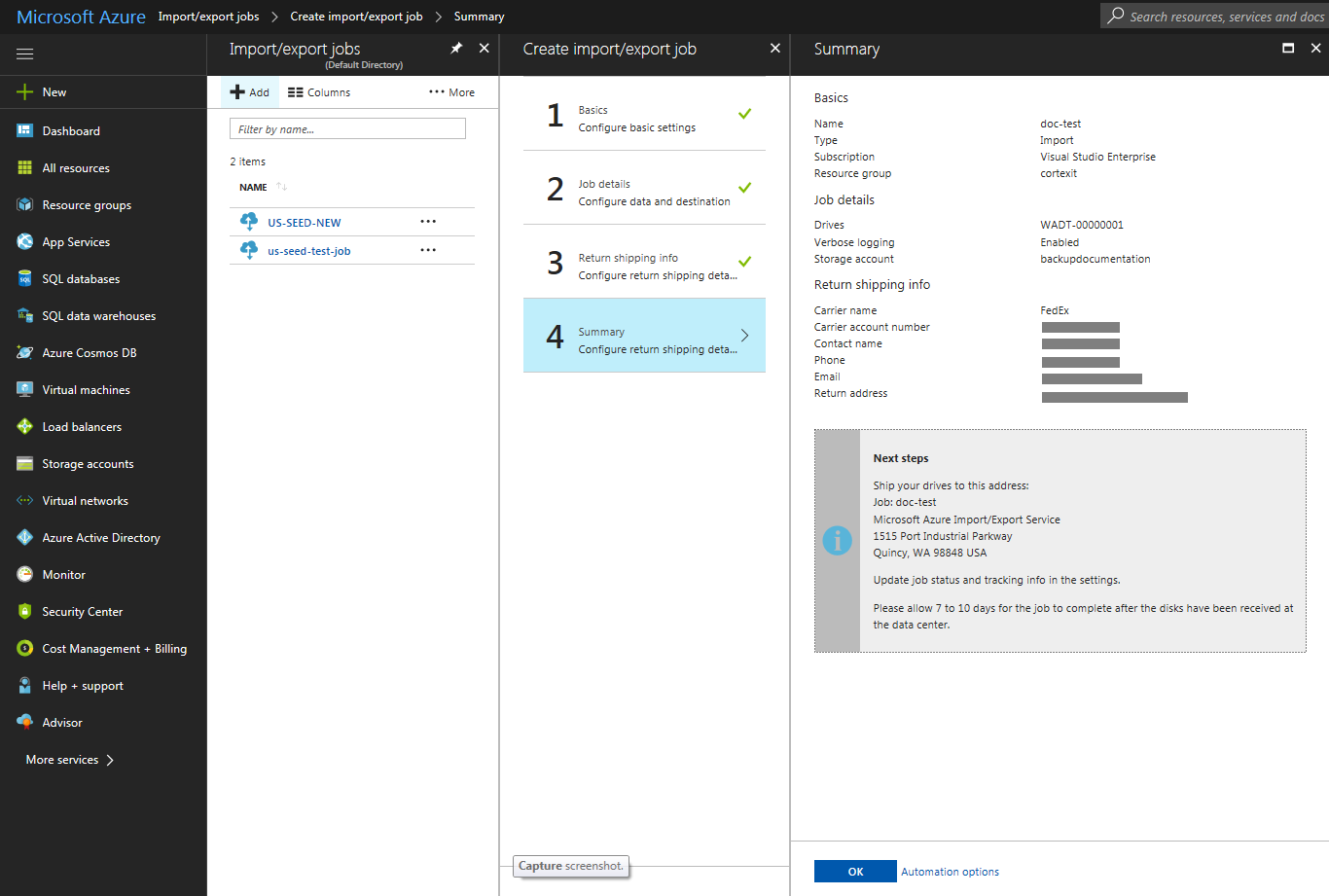The height and width of the screenshot is (896, 1329).
Task: Click the us-seed-test-job cloud icon
Action: tap(249, 250)
